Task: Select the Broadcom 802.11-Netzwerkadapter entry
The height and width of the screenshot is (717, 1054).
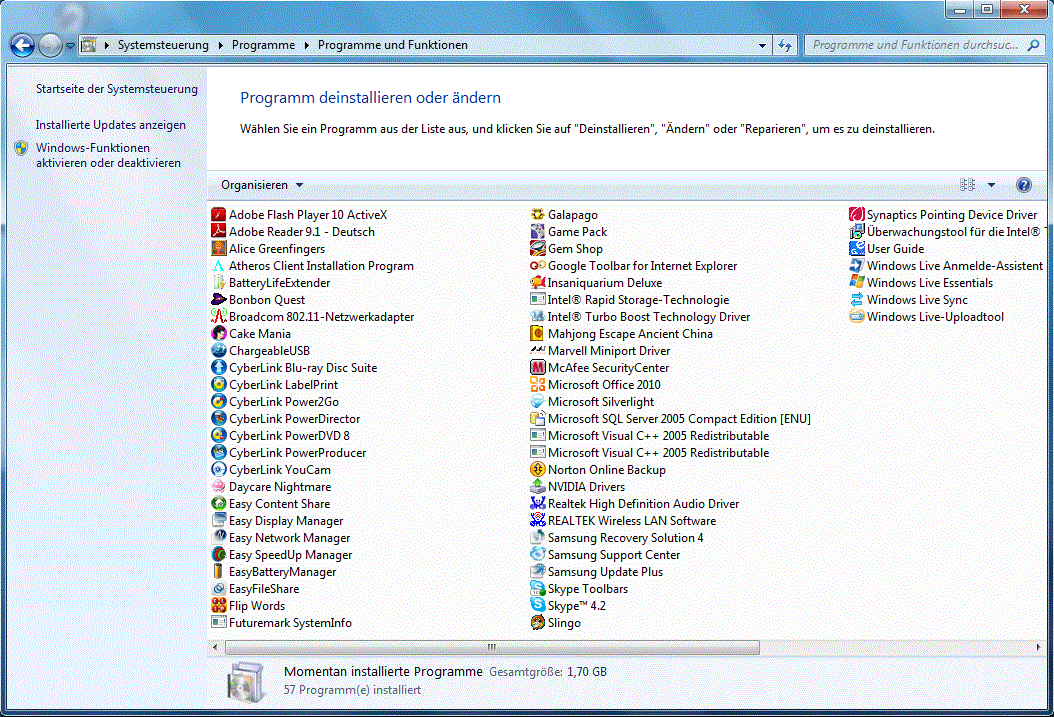Action: [x=313, y=317]
